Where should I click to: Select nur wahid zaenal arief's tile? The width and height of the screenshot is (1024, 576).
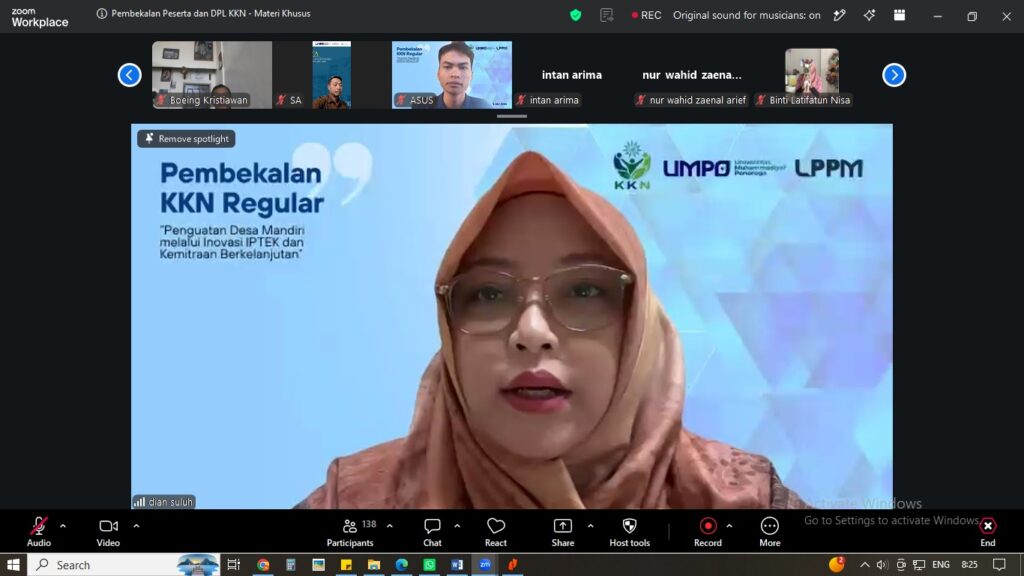click(x=692, y=74)
